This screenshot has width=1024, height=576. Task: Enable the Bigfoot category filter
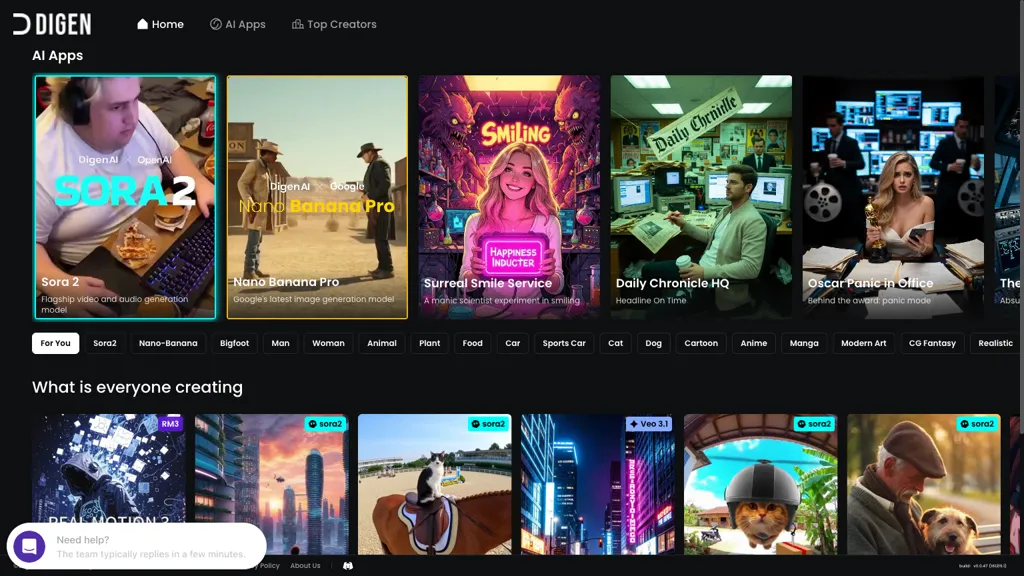(233, 343)
